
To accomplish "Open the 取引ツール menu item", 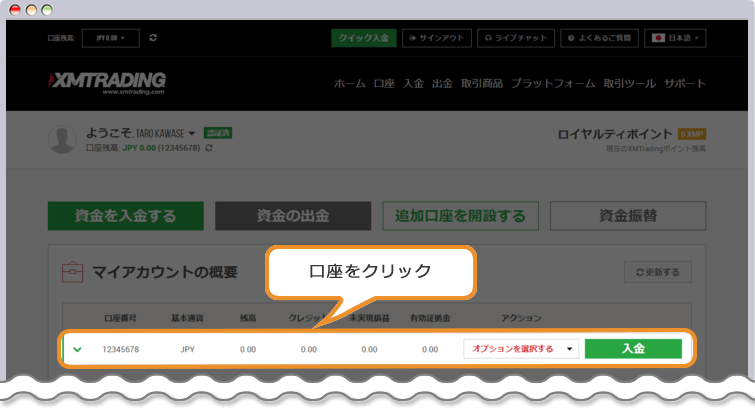I will pyautogui.click(x=629, y=84).
